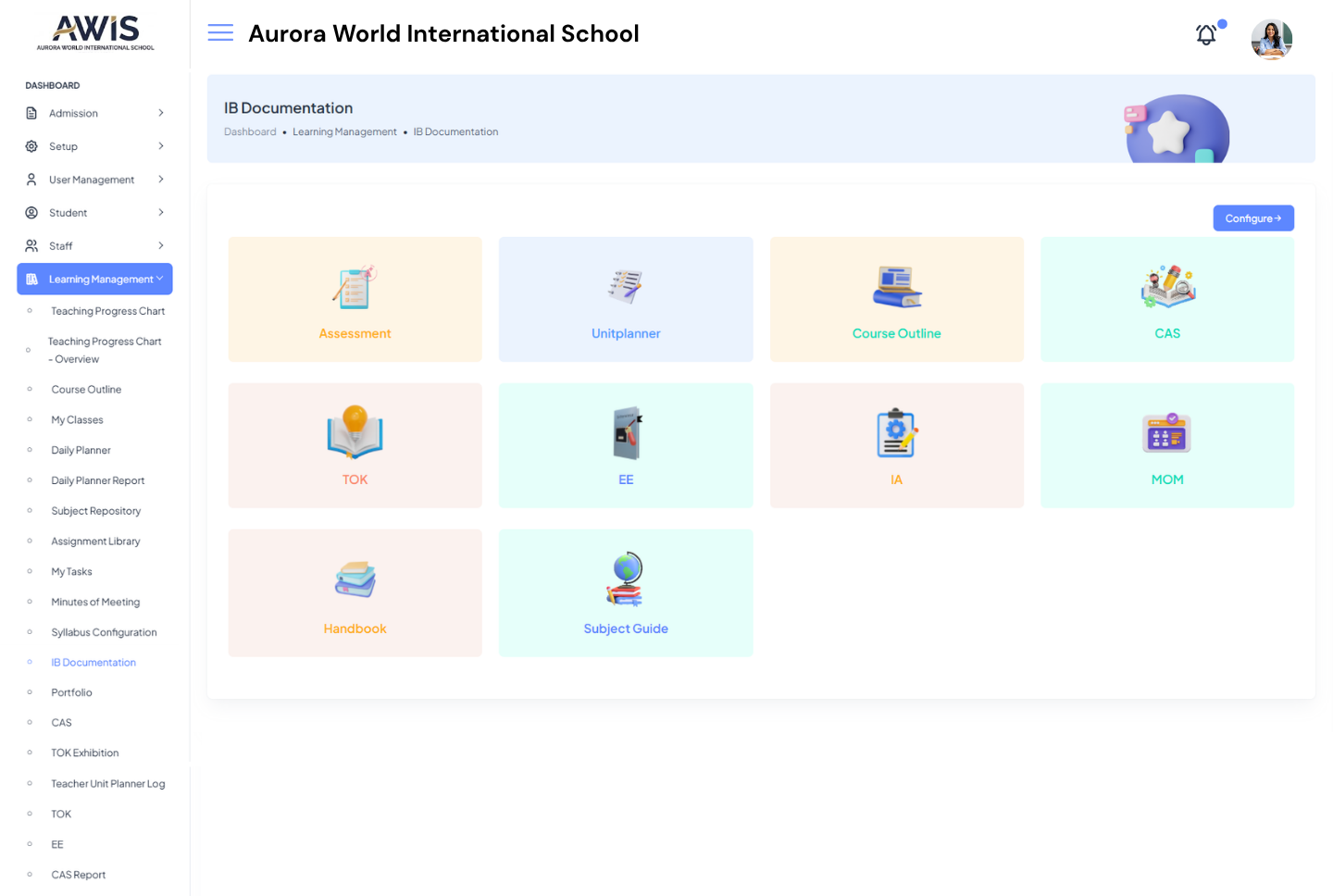1333x896 pixels.
Task: Collapse the Learning Management section
Action: pos(94,279)
